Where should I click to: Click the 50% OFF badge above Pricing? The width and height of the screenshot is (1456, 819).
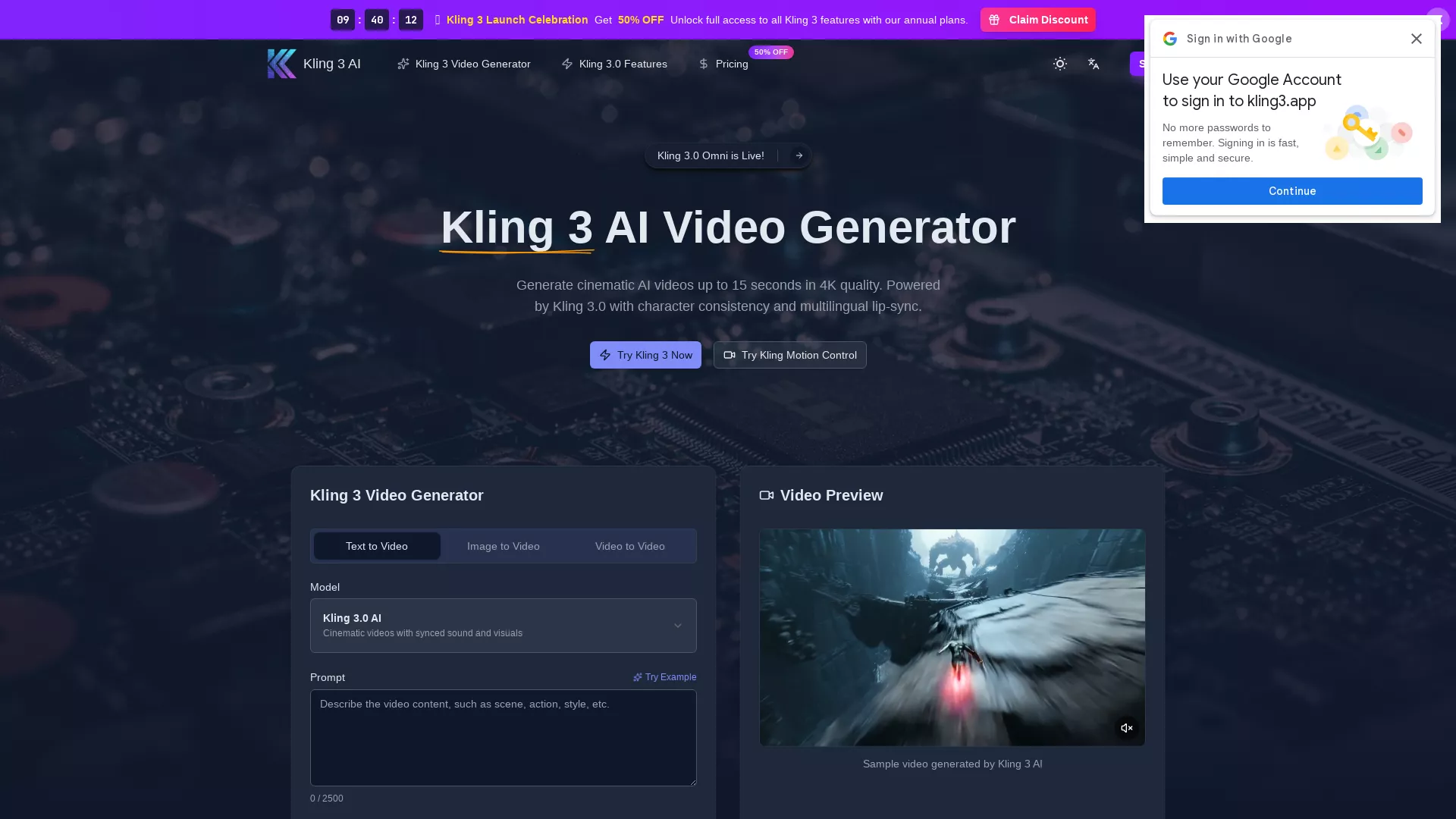coord(771,52)
